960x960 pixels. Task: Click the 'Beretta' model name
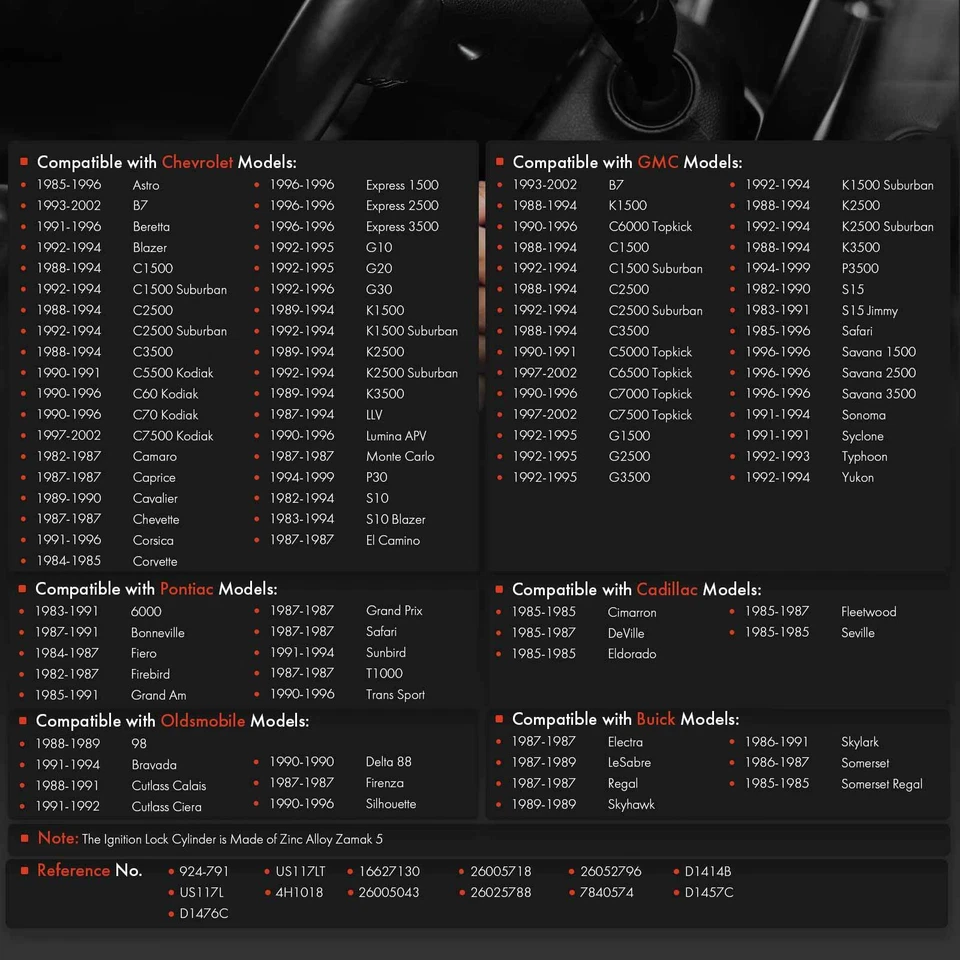pyautogui.click(x=151, y=227)
